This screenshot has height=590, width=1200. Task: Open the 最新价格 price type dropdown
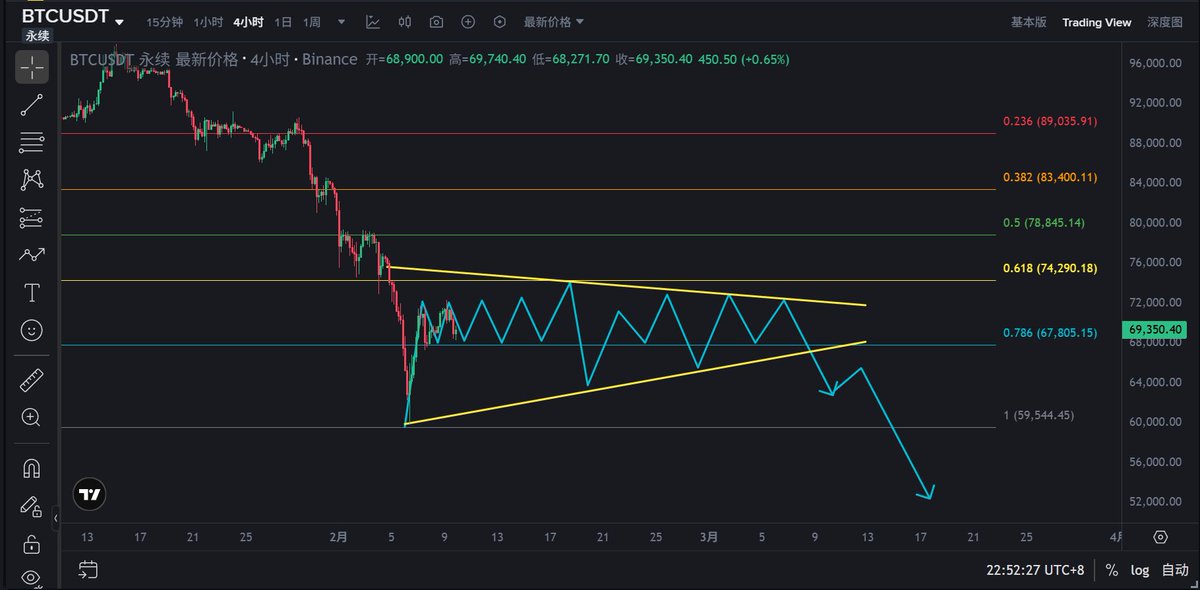pyautogui.click(x=554, y=21)
